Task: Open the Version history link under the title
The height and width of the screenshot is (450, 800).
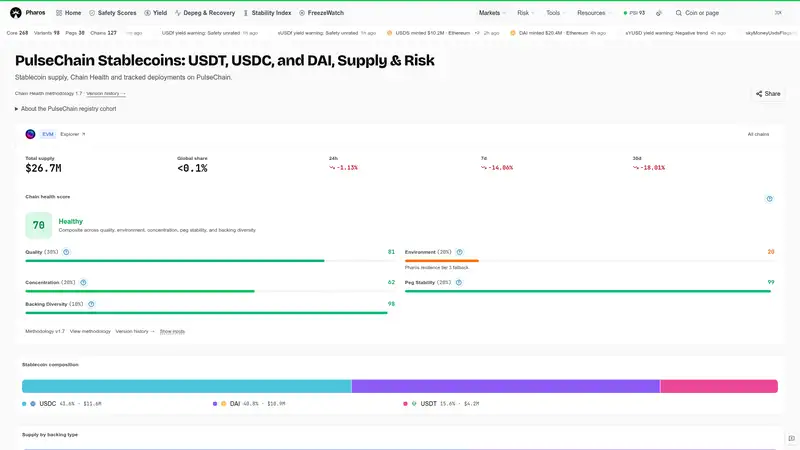Action: 106,93
